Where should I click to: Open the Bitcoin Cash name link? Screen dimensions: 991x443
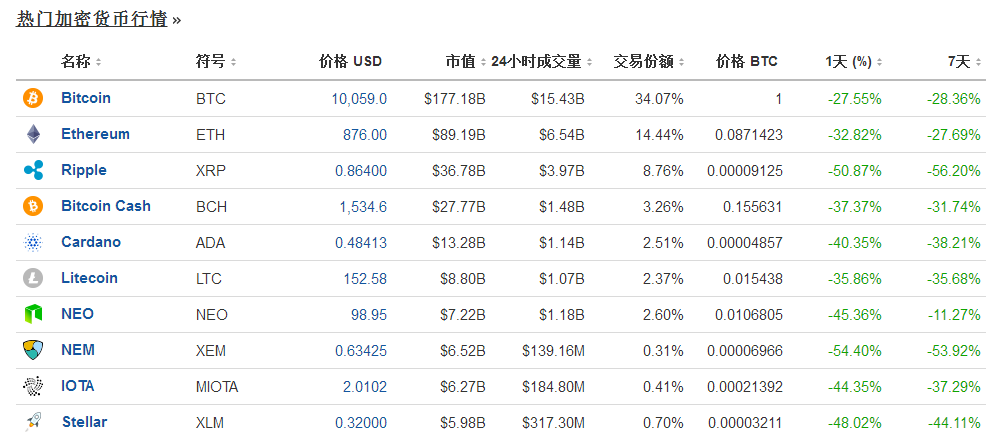coord(105,206)
